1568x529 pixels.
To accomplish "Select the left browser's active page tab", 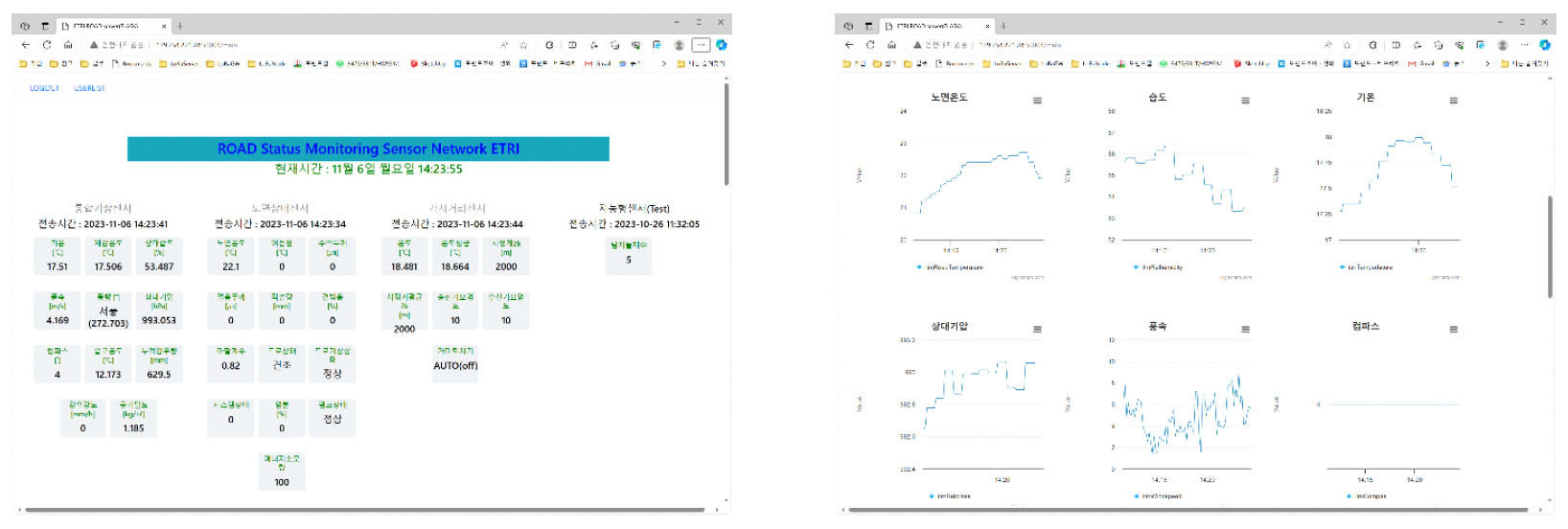I will pyautogui.click(x=110, y=26).
